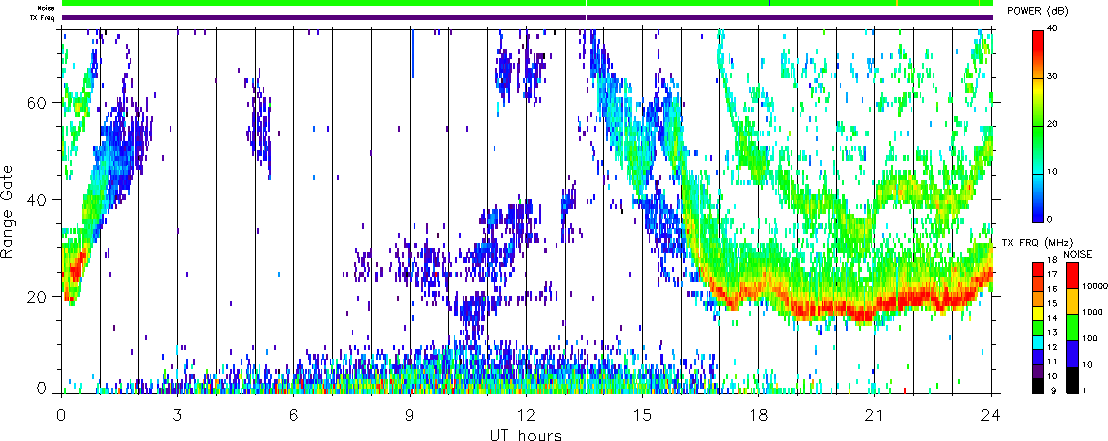Image resolution: width=1108 pixels, height=441 pixels.
Task: Click the 100 value on the NOISE scale
Action: pos(1090,339)
